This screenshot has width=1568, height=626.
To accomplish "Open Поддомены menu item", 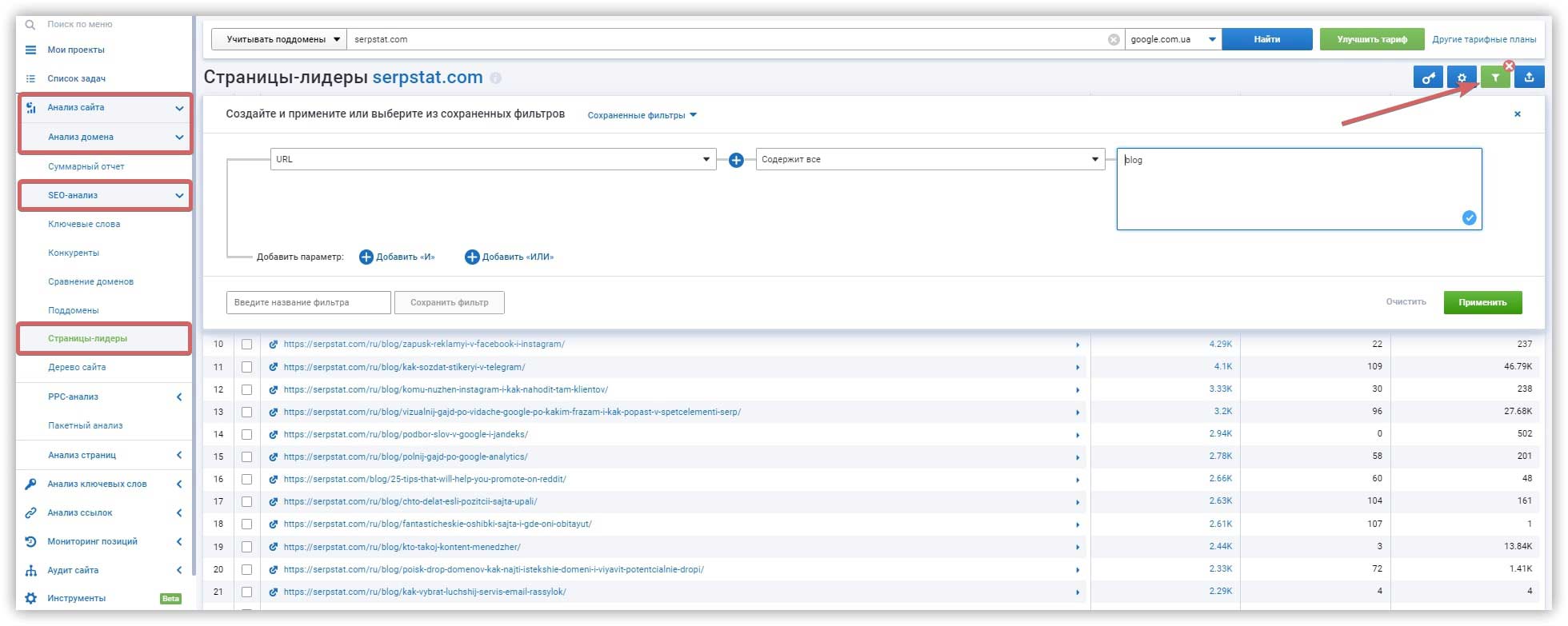I will 74,310.
